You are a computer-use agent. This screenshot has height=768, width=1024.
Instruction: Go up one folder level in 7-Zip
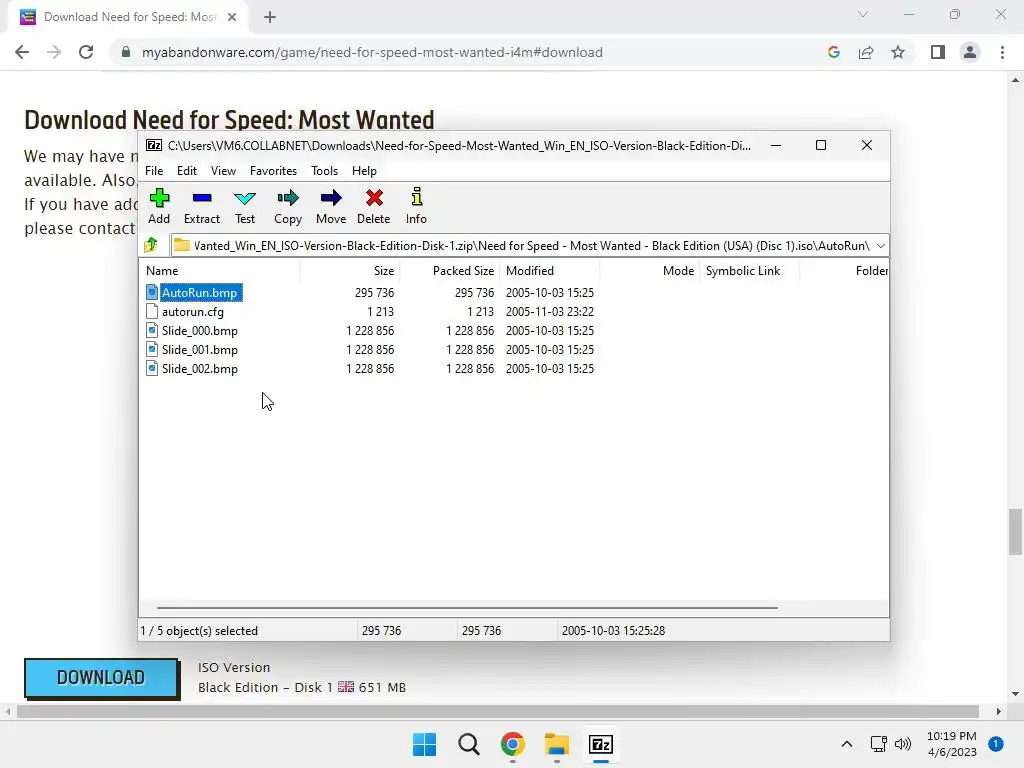pyautogui.click(x=152, y=246)
